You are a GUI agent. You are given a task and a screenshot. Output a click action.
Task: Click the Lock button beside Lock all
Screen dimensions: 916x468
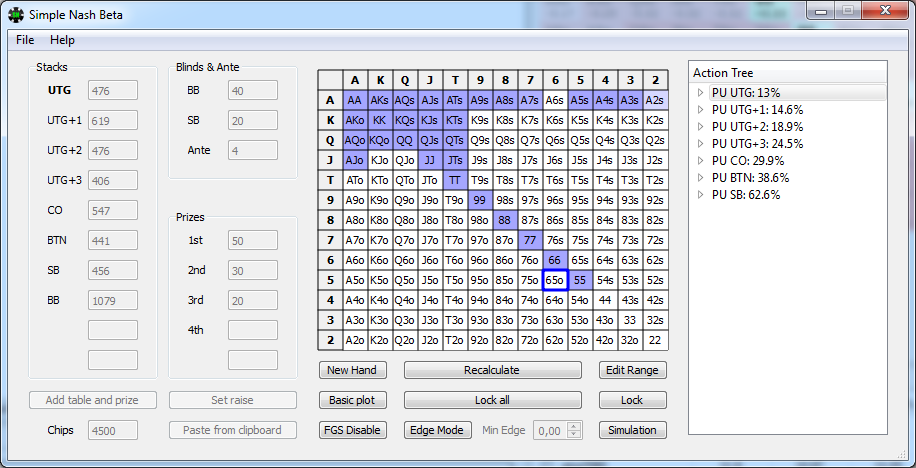[632, 400]
